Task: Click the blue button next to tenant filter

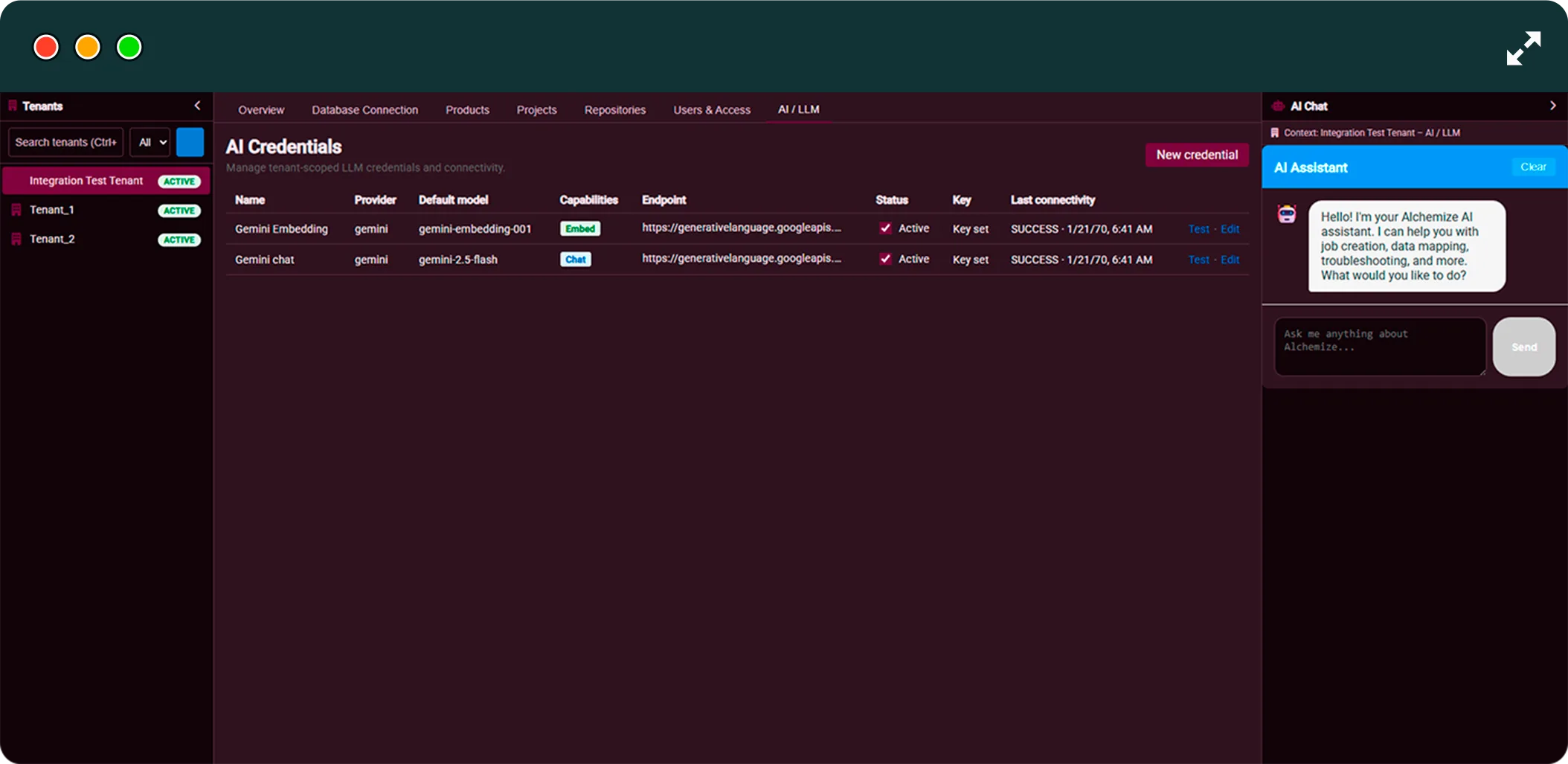Action: tap(190, 142)
